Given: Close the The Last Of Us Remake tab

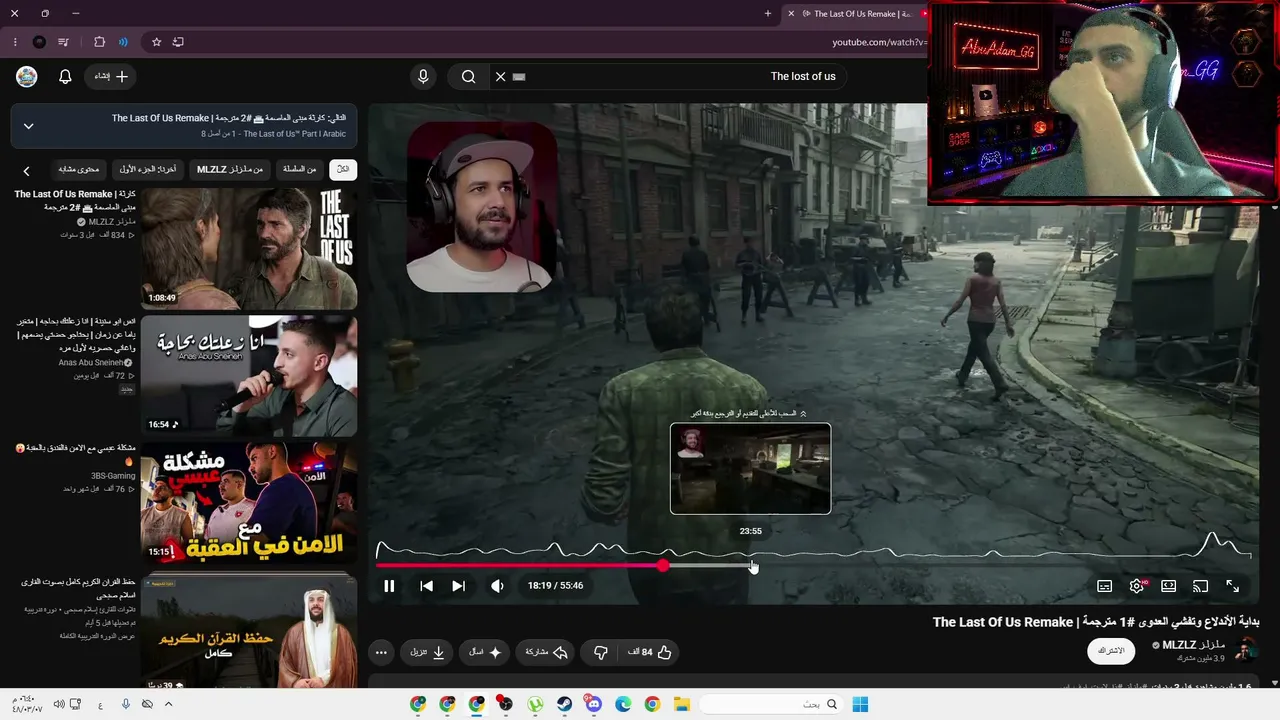Looking at the screenshot, I should [x=791, y=14].
